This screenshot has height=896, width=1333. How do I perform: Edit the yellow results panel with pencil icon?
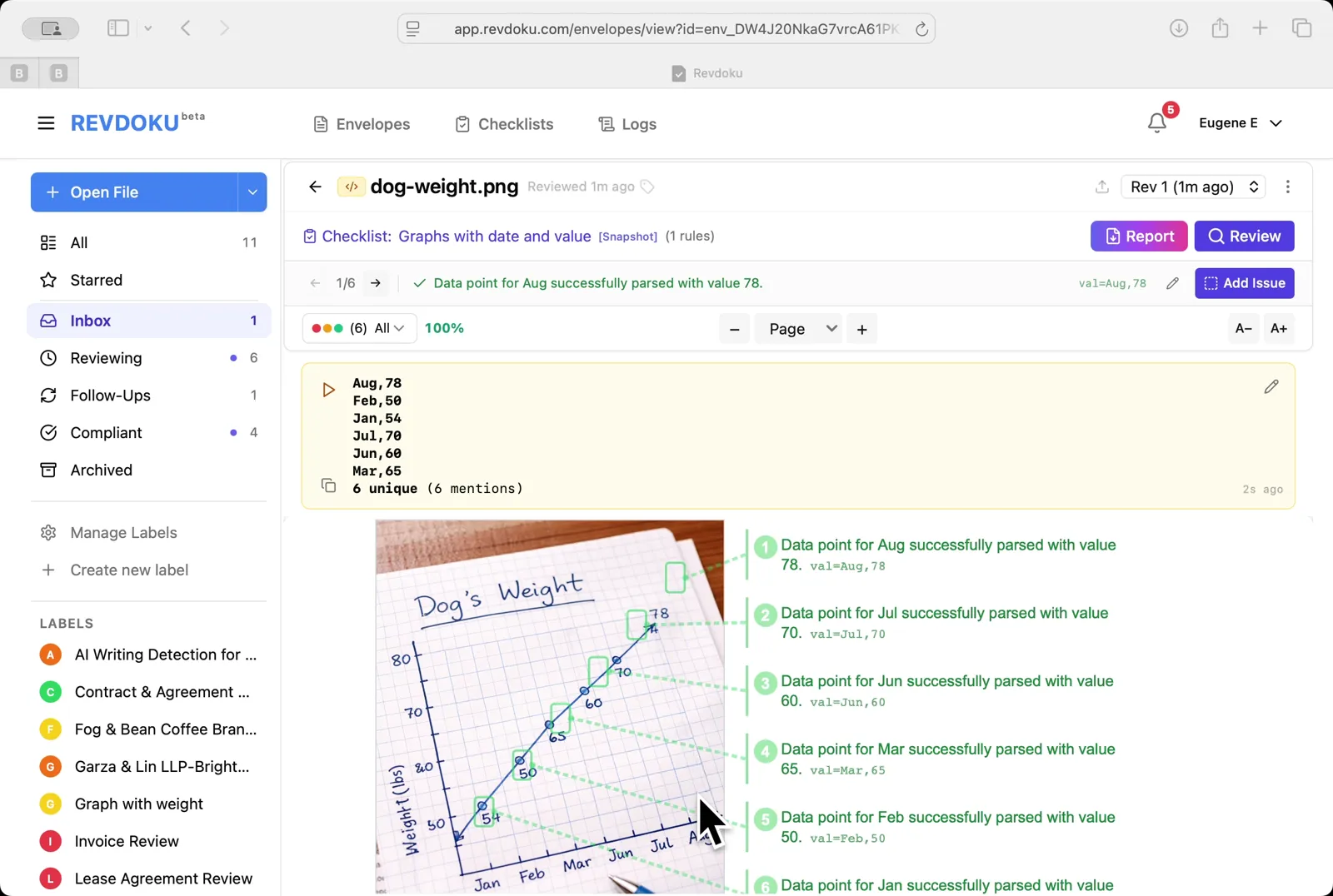point(1271,386)
